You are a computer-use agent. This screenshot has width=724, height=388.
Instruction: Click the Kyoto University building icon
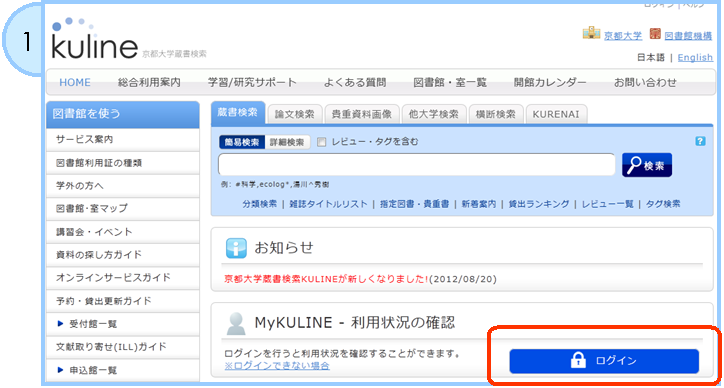pos(591,34)
